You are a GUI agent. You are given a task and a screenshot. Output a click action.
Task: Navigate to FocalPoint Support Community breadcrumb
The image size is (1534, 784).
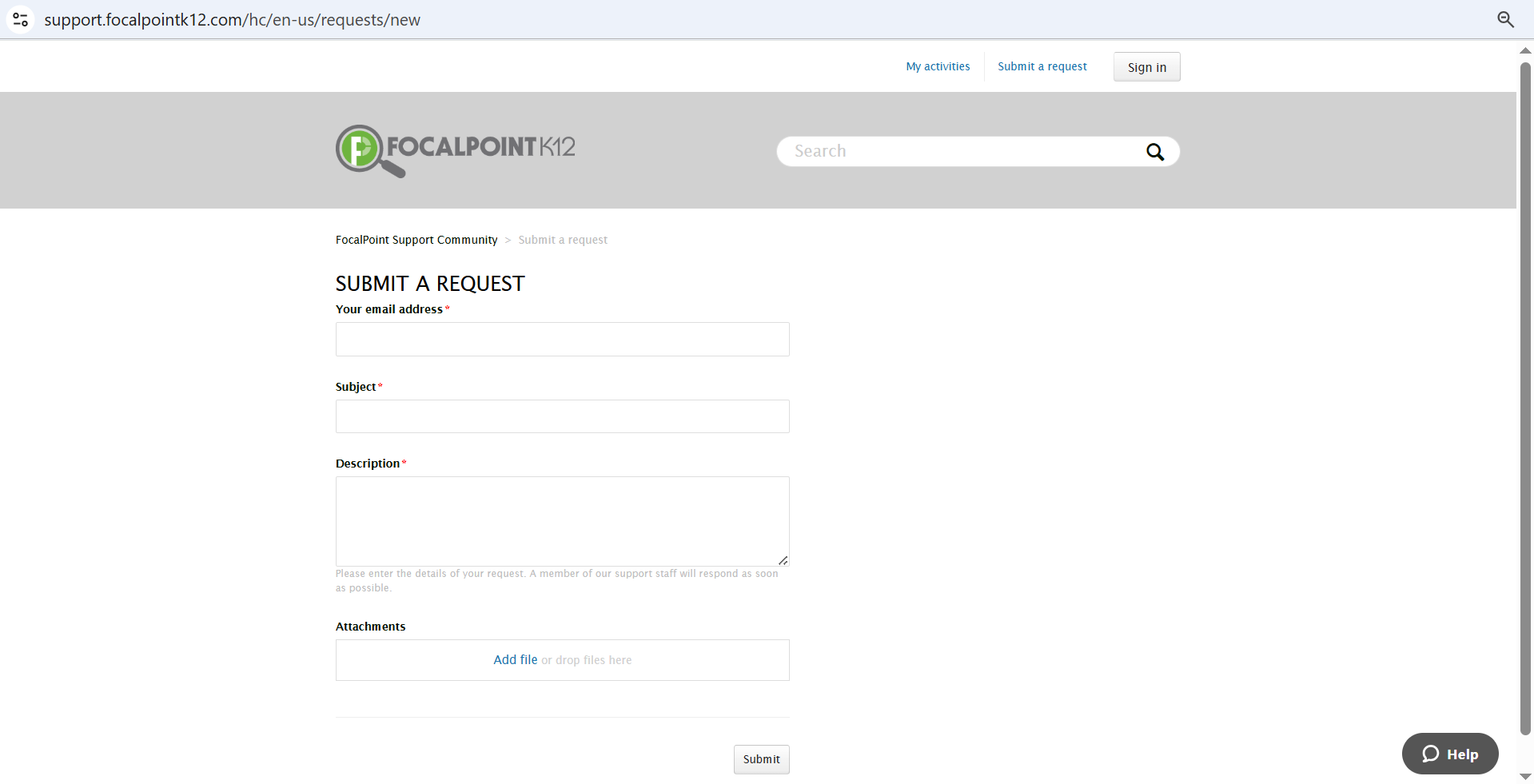(x=416, y=240)
